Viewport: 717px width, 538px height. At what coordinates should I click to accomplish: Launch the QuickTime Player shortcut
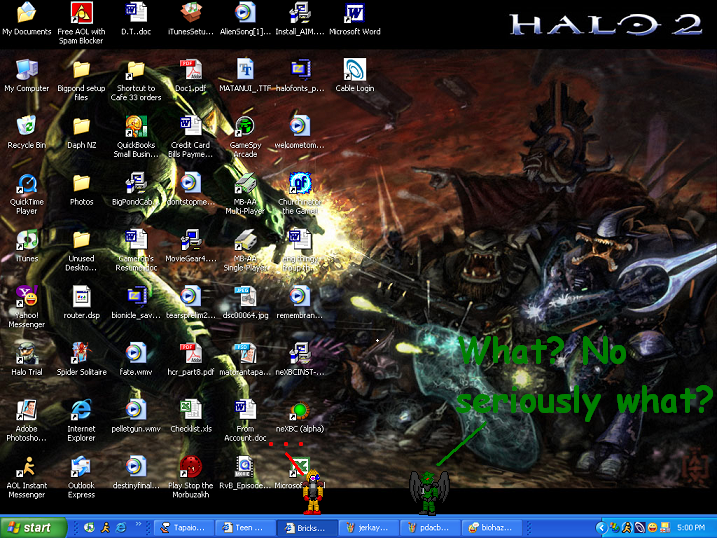(27, 183)
